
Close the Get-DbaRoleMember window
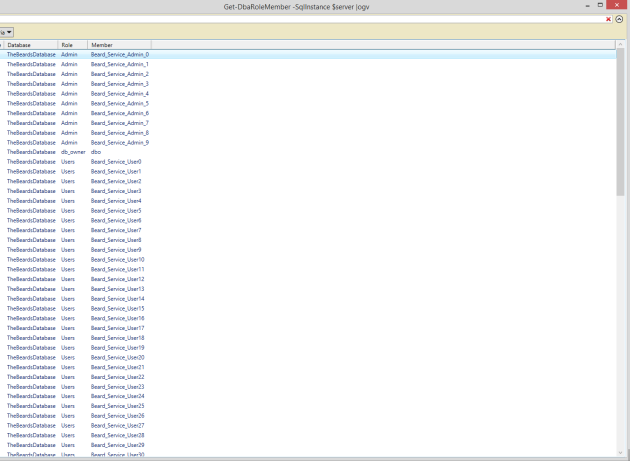pyautogui.click(x=617, y=5)
